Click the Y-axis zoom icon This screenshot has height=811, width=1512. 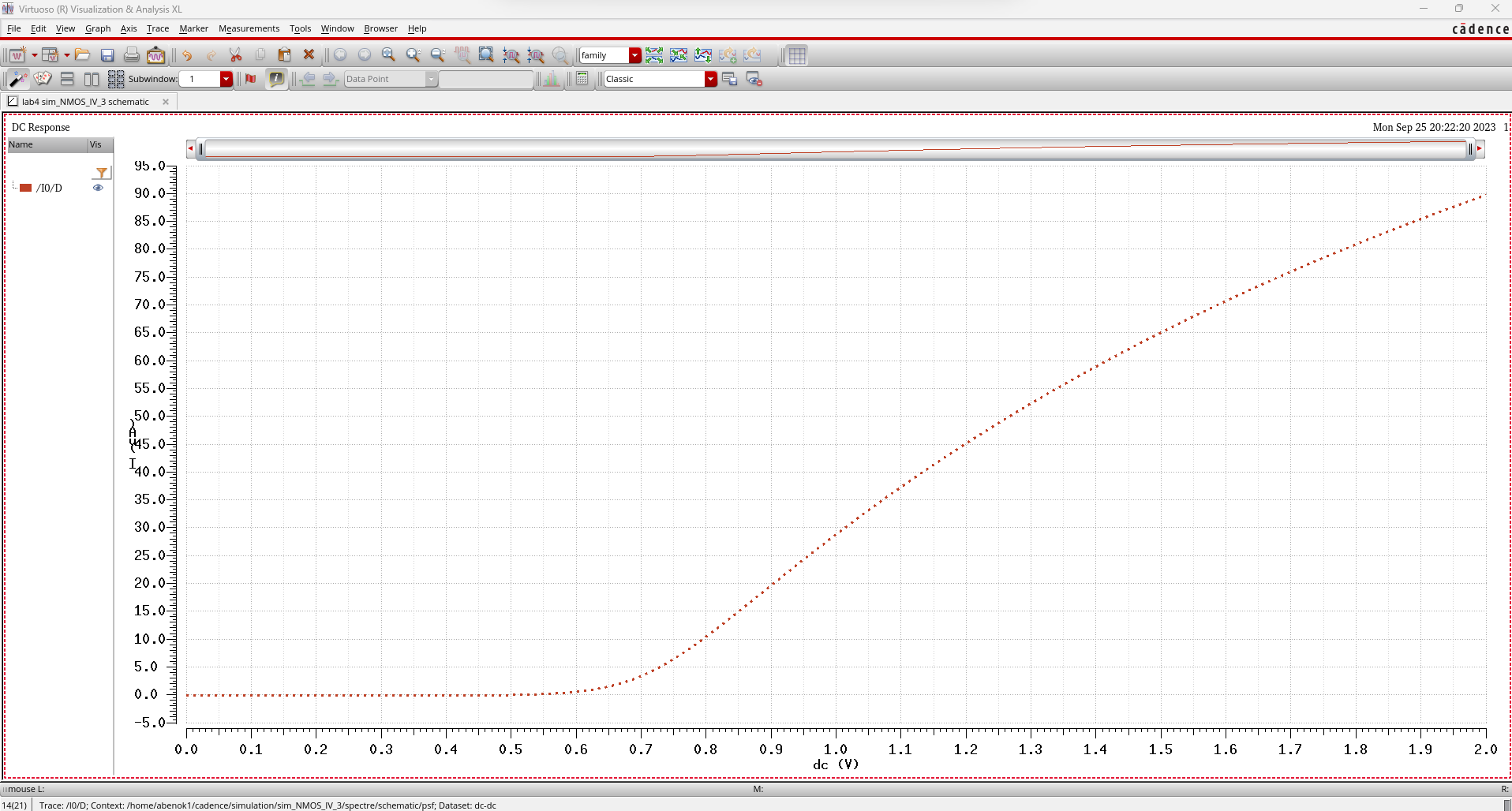(x=535, y=55)
